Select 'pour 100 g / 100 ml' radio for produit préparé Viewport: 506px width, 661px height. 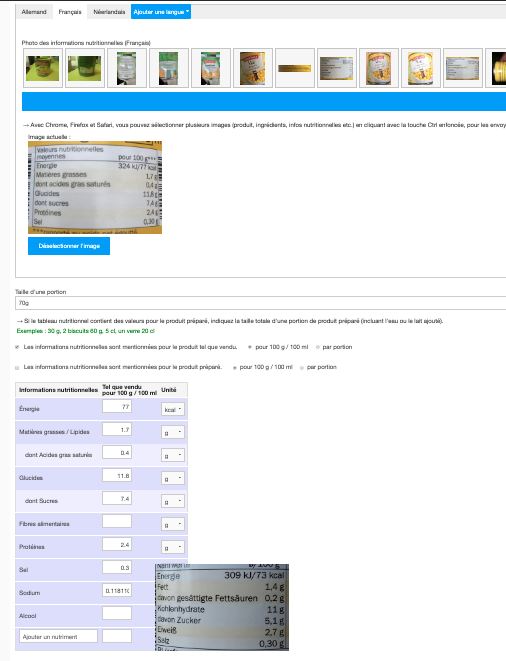235,368
